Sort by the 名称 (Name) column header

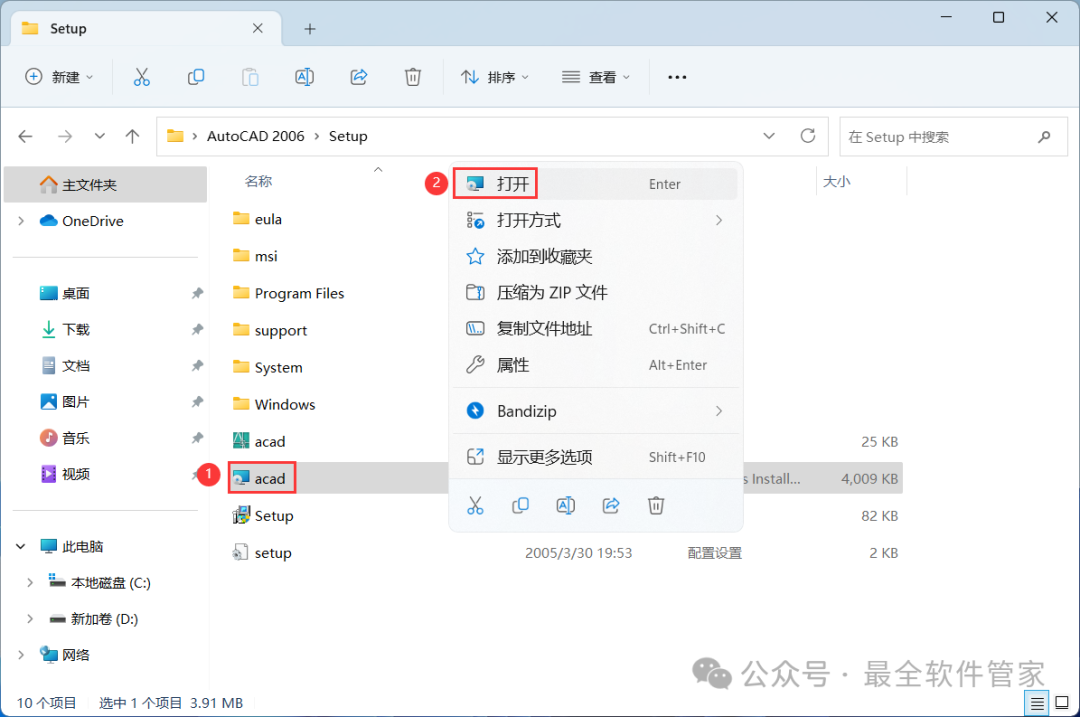click(x=258, y=182)
